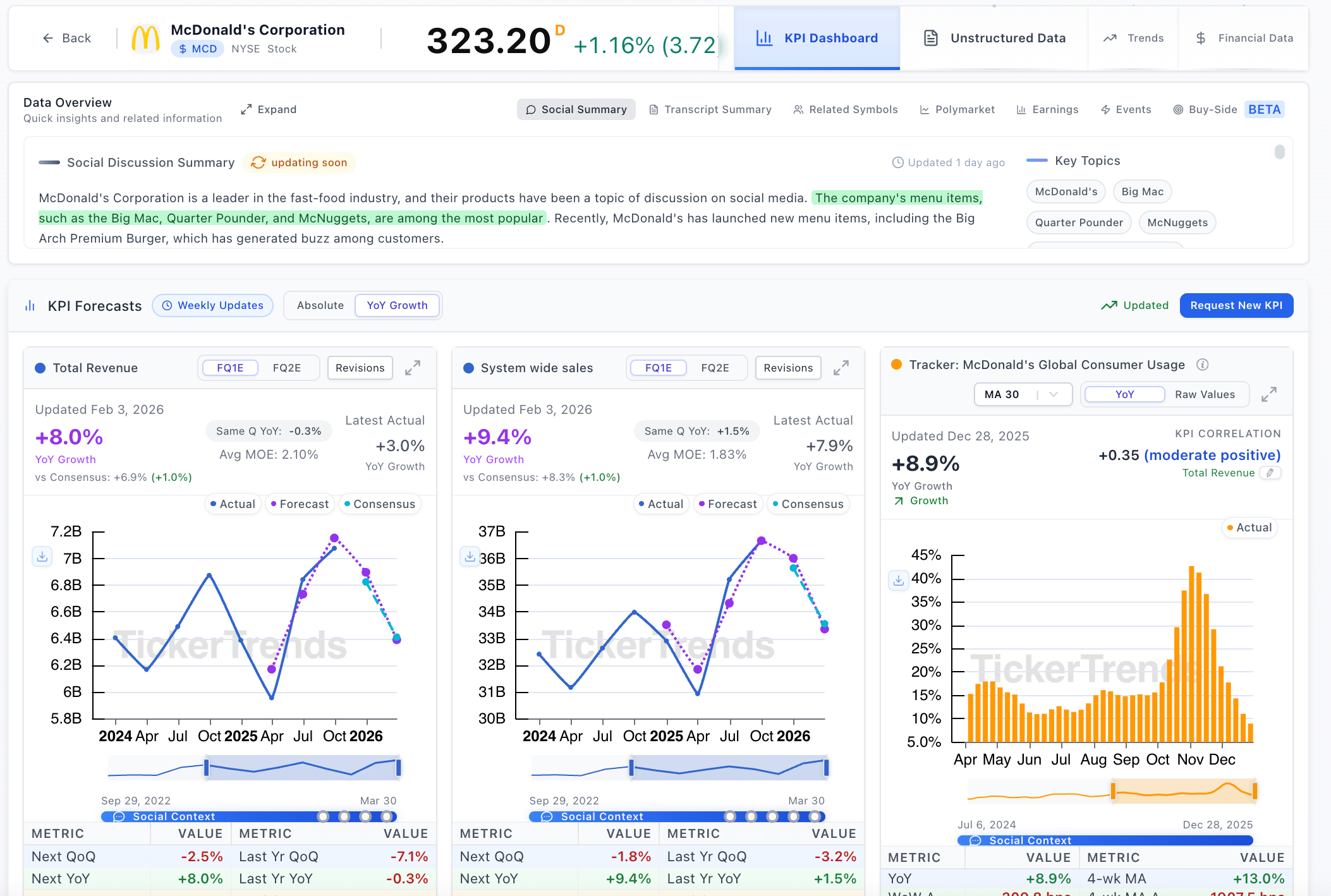Image resolution: width=1331 pixels, height=896 pixels.
Task: Open the Unstructured Data tab
Action: coord(995,38)
